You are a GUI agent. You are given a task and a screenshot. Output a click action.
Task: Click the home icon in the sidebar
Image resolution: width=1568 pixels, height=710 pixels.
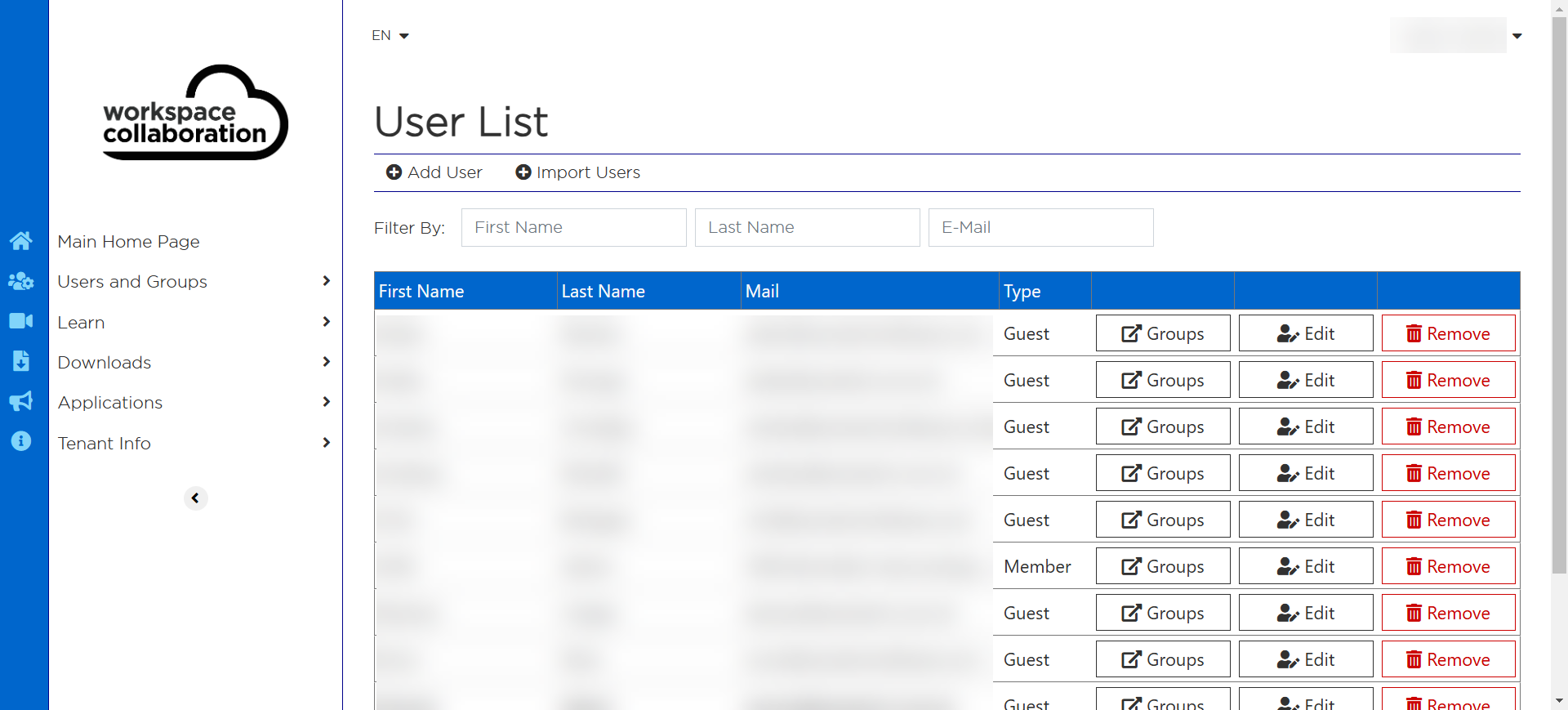[x=21, y=241]
